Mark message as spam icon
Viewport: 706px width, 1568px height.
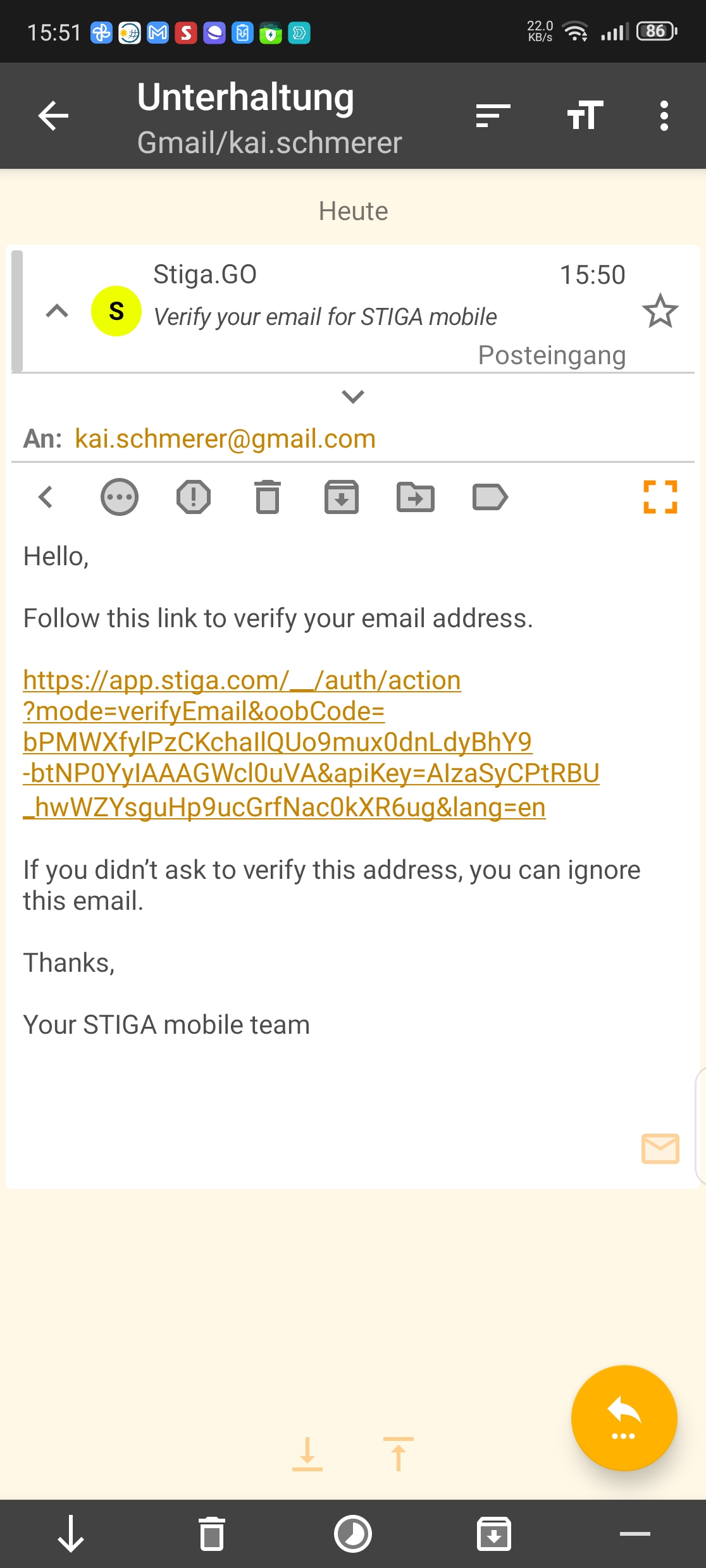(x=194, y=497)
